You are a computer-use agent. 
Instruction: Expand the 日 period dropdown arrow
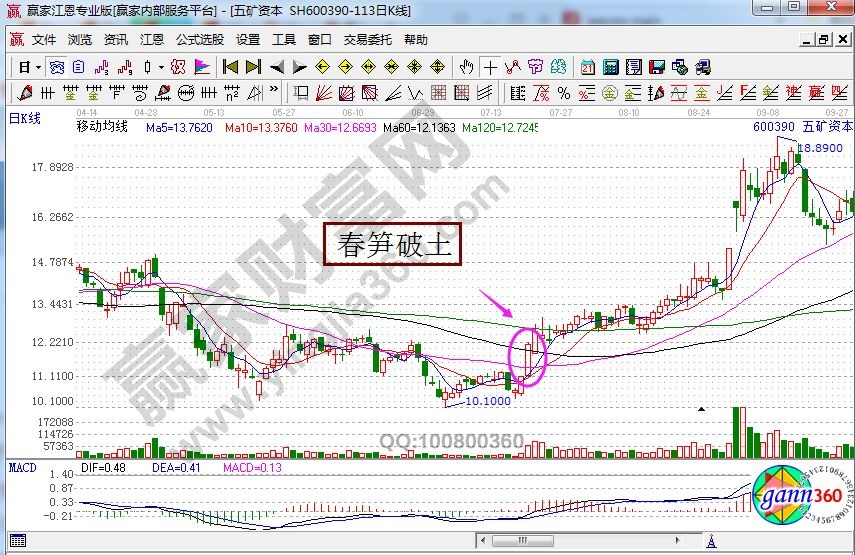point(39,68)
